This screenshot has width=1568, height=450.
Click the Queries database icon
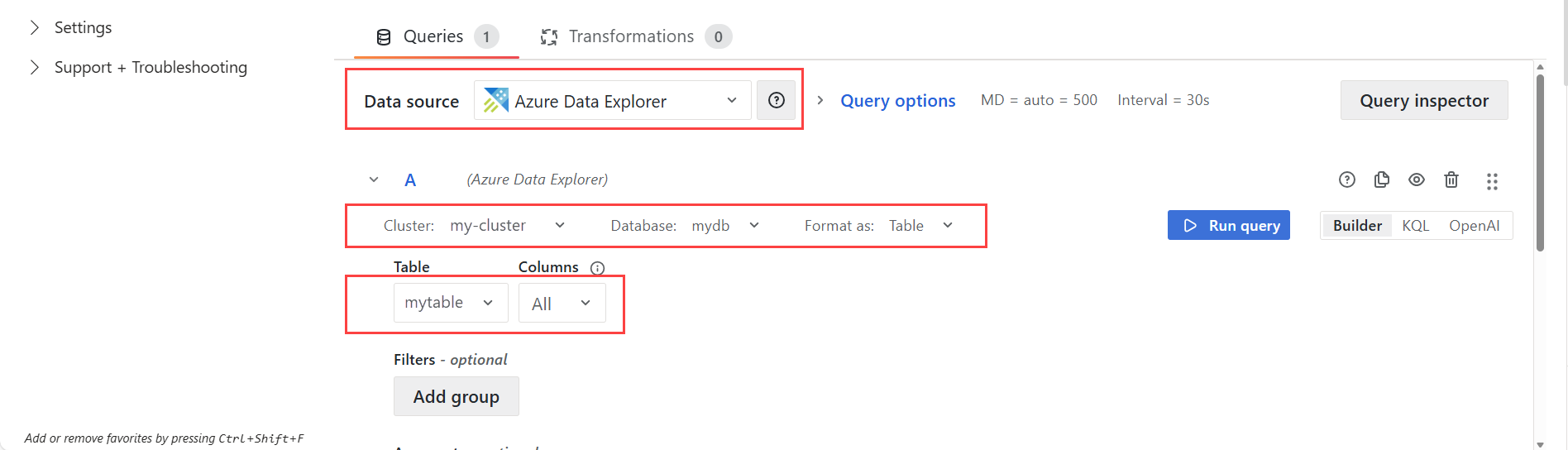point(384,37)
